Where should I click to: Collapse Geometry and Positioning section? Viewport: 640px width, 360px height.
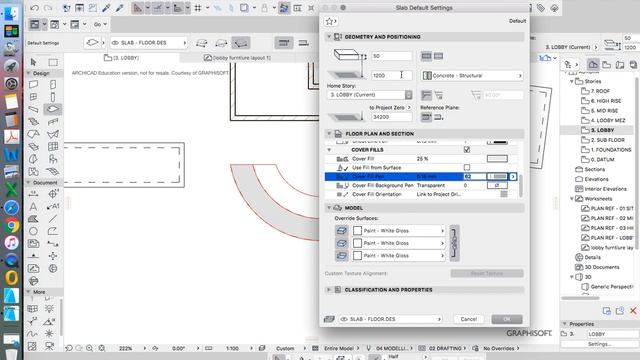tap(329, 37)
